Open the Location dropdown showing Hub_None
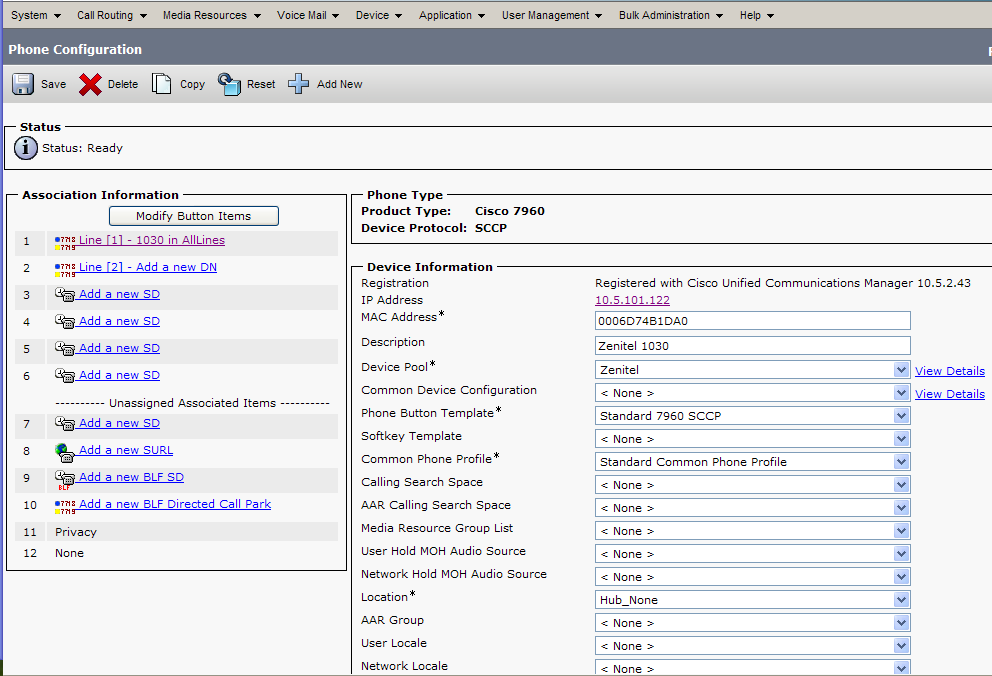 coord(753,600)
